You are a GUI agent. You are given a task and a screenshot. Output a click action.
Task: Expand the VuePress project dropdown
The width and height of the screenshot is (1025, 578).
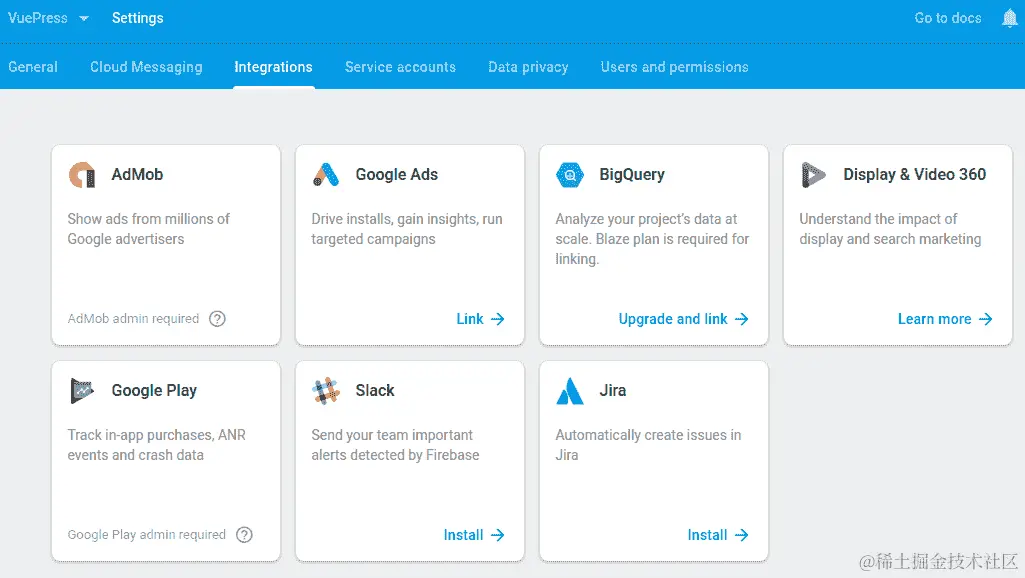point(84,18)
